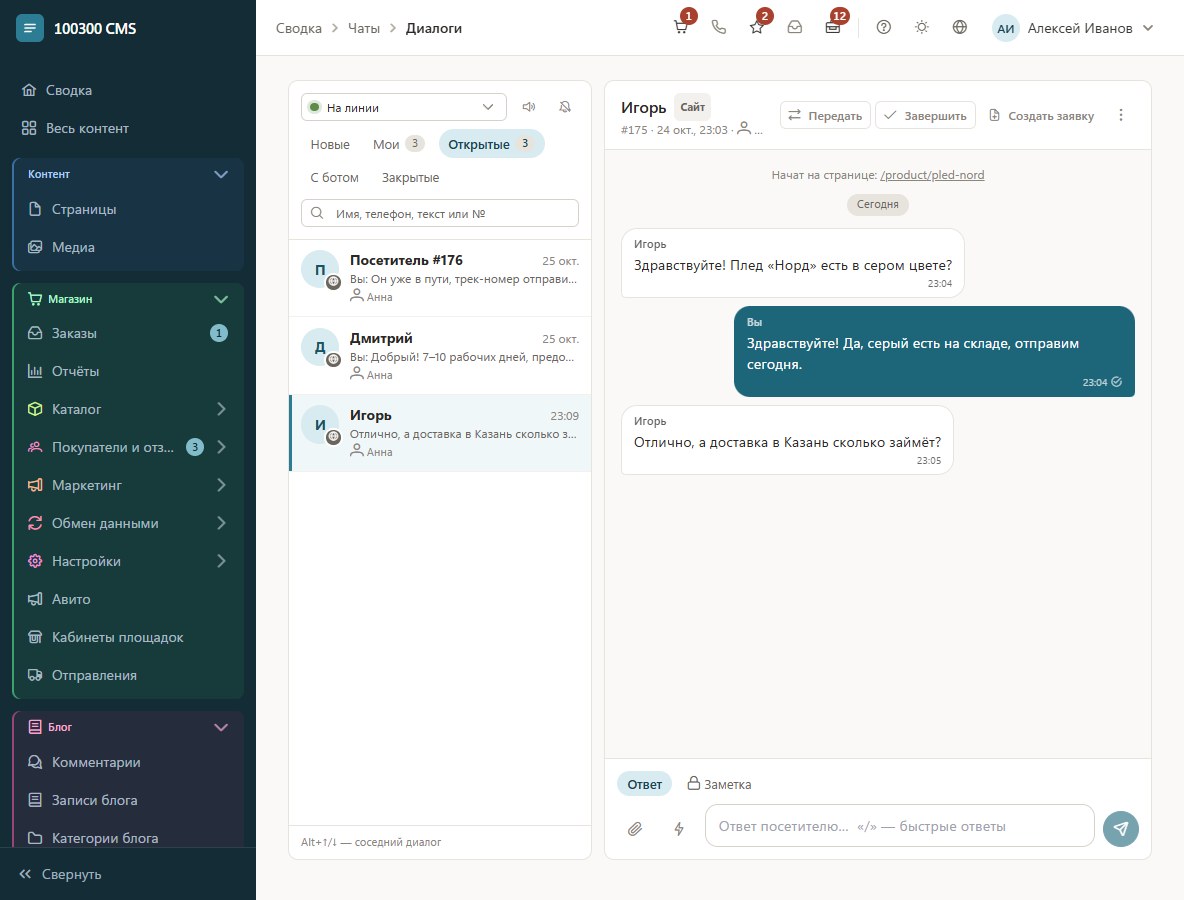The width and height of the screenshot is (1184, 900).
Task: Open the Алексей Иванов user menu
Action: [1073, 28]
